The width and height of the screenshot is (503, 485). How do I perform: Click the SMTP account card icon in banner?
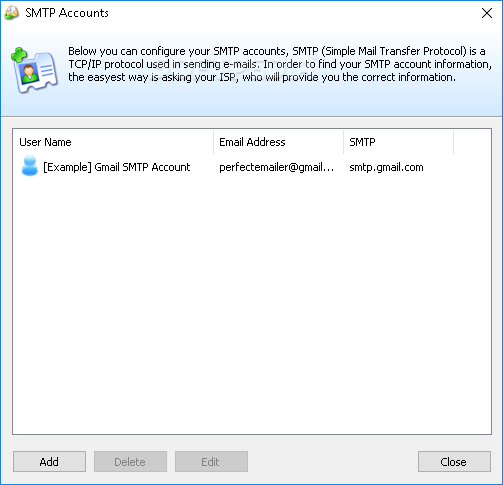34,69
